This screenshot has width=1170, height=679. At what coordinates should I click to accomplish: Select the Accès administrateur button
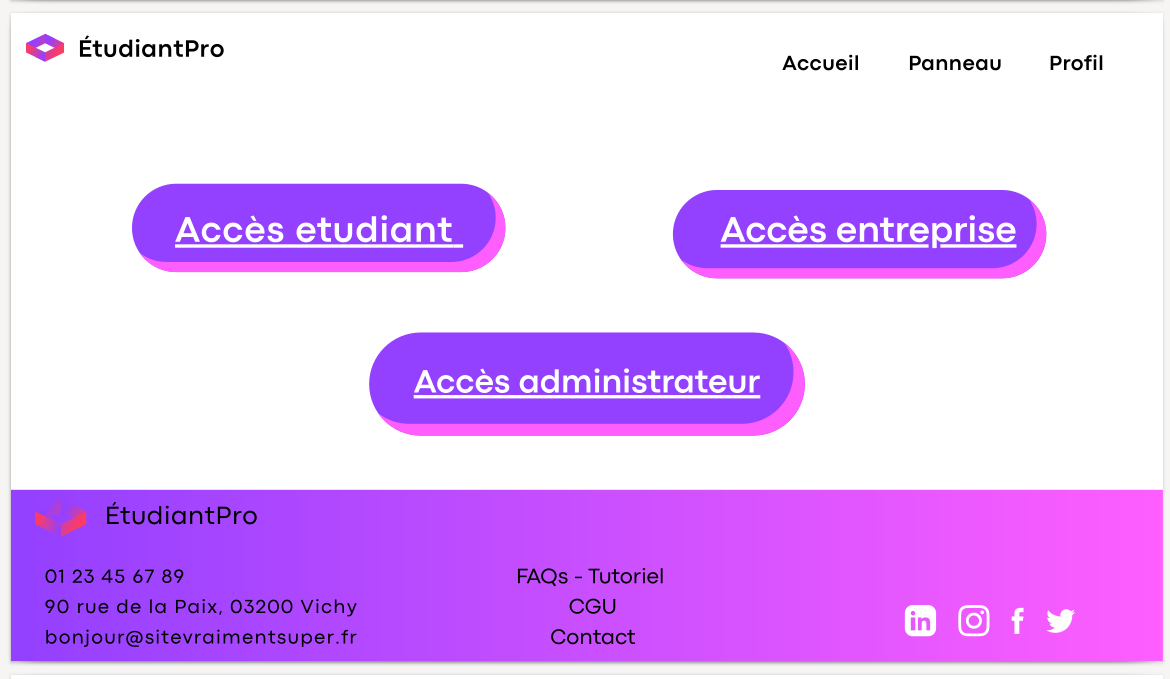586,381
